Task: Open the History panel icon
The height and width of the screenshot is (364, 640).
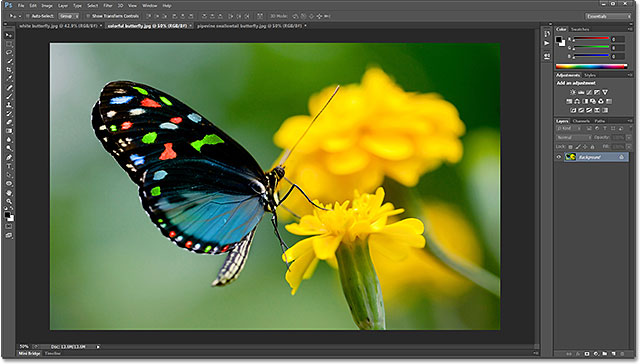Action: (547, 33)
